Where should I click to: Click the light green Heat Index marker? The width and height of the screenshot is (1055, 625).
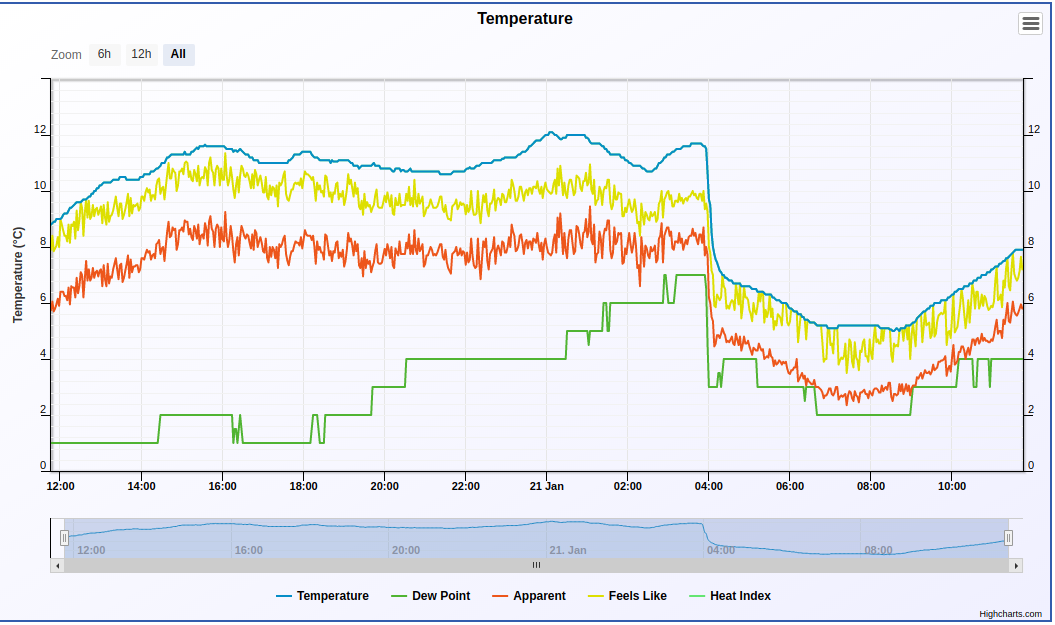(x=696, y=596)
